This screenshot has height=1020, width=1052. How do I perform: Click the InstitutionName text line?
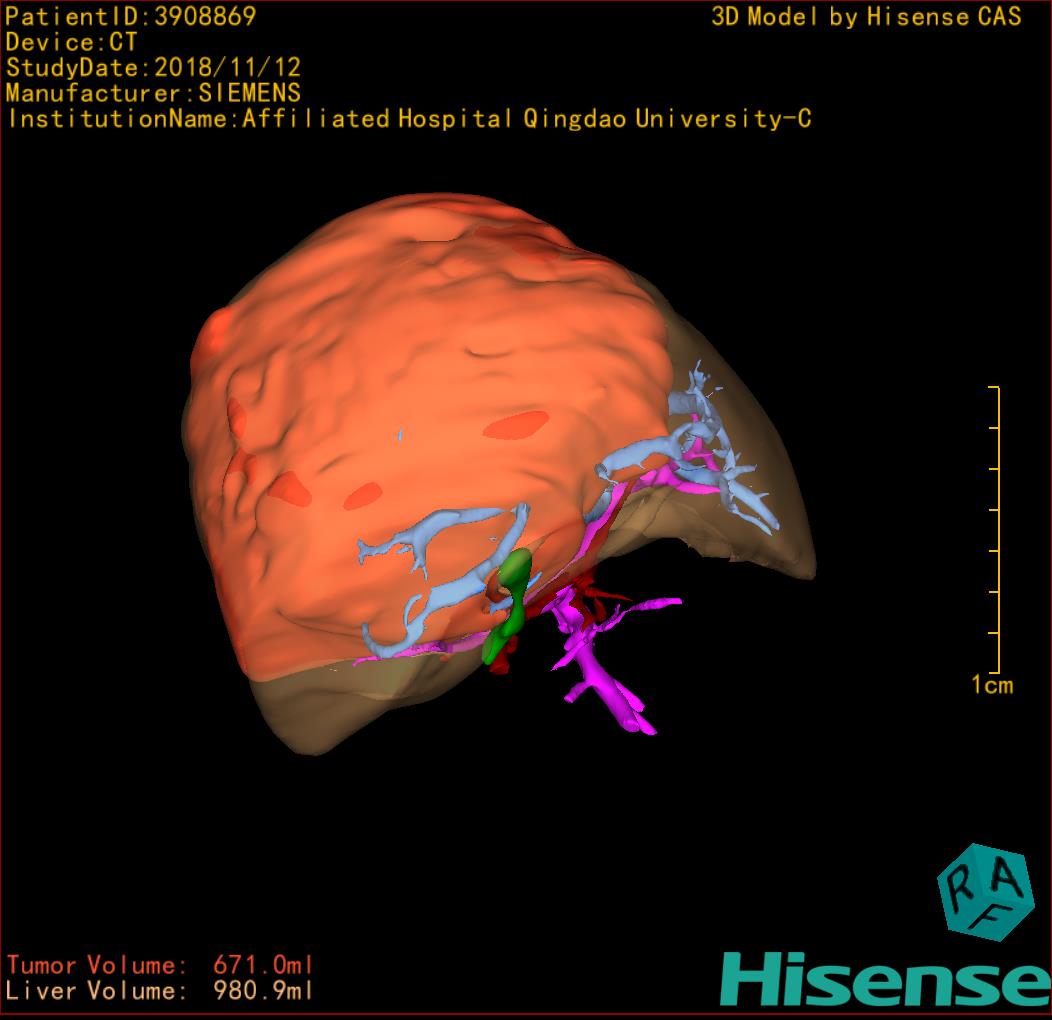[410, 119]
